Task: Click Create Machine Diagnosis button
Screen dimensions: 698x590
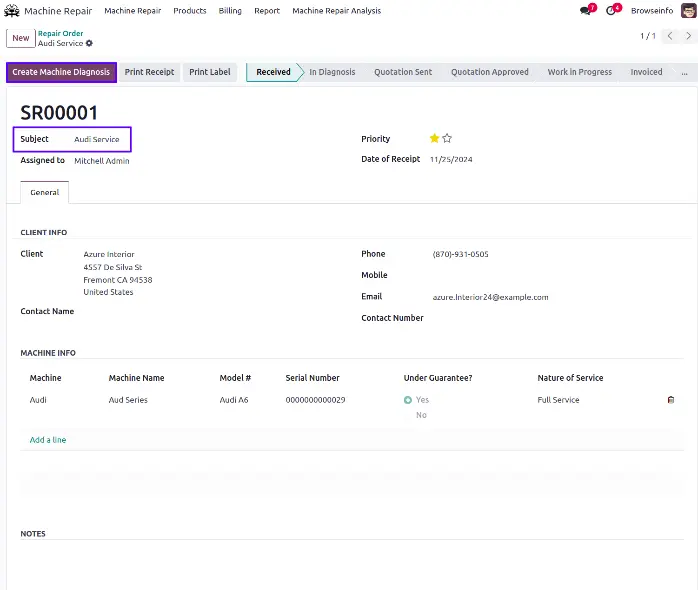Action: coord(61,72)
